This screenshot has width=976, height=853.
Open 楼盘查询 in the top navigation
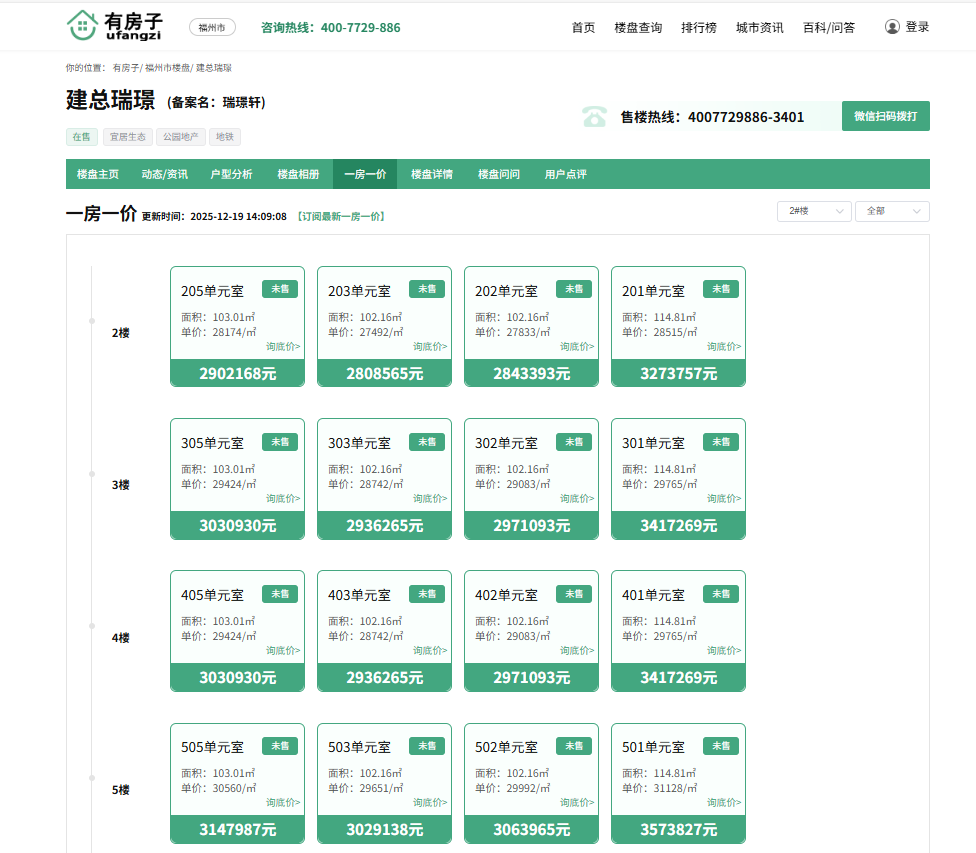[638, 28]
